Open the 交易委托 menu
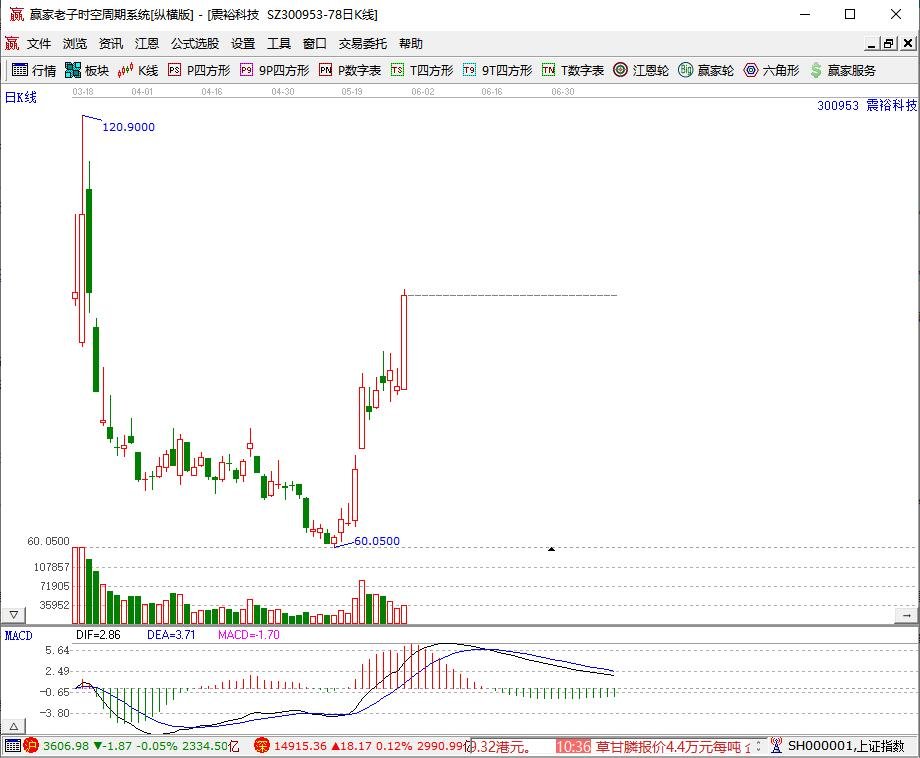 (363, 43)
